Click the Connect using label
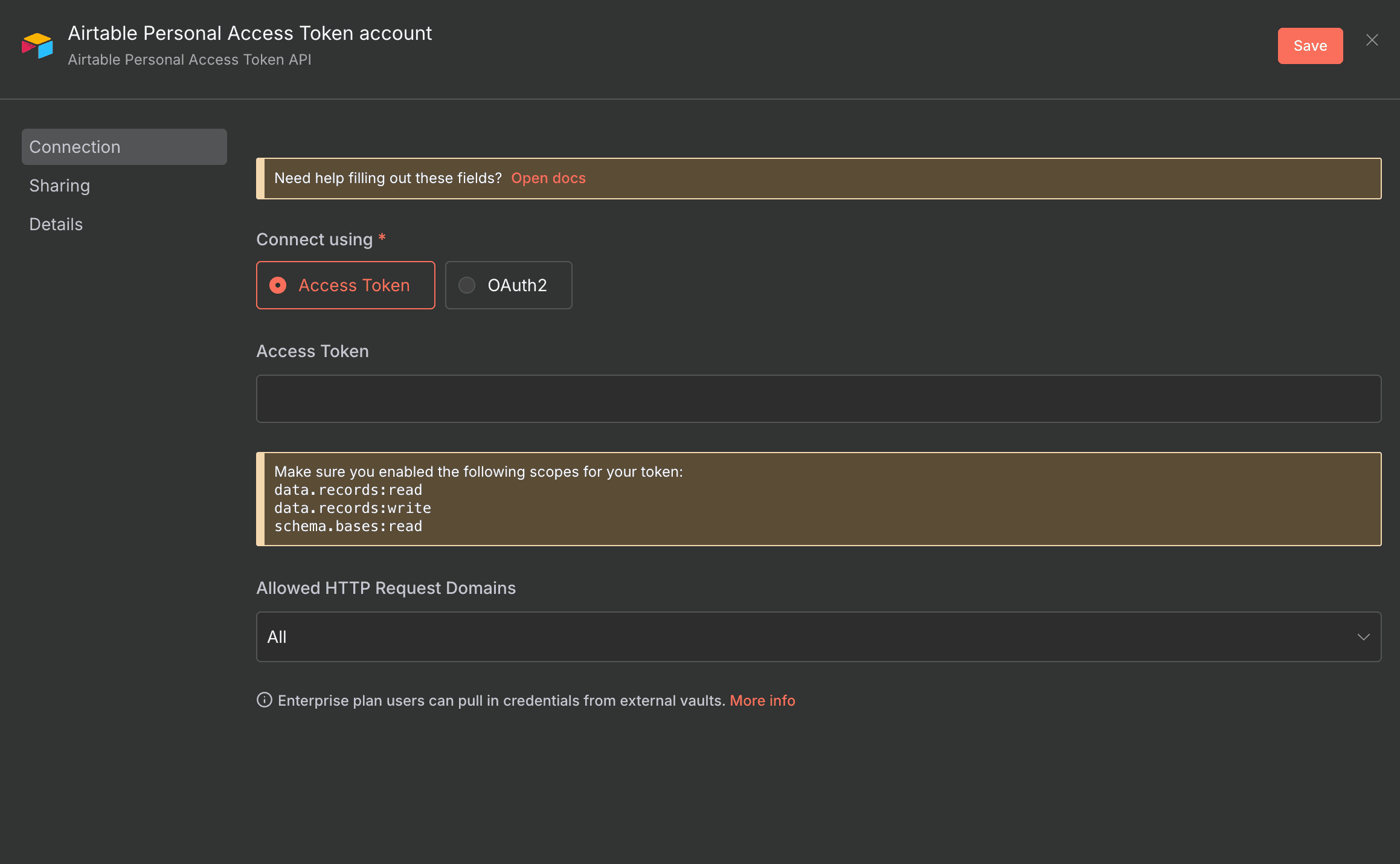This screenshot has height=864, width=1400. point(314,239)
